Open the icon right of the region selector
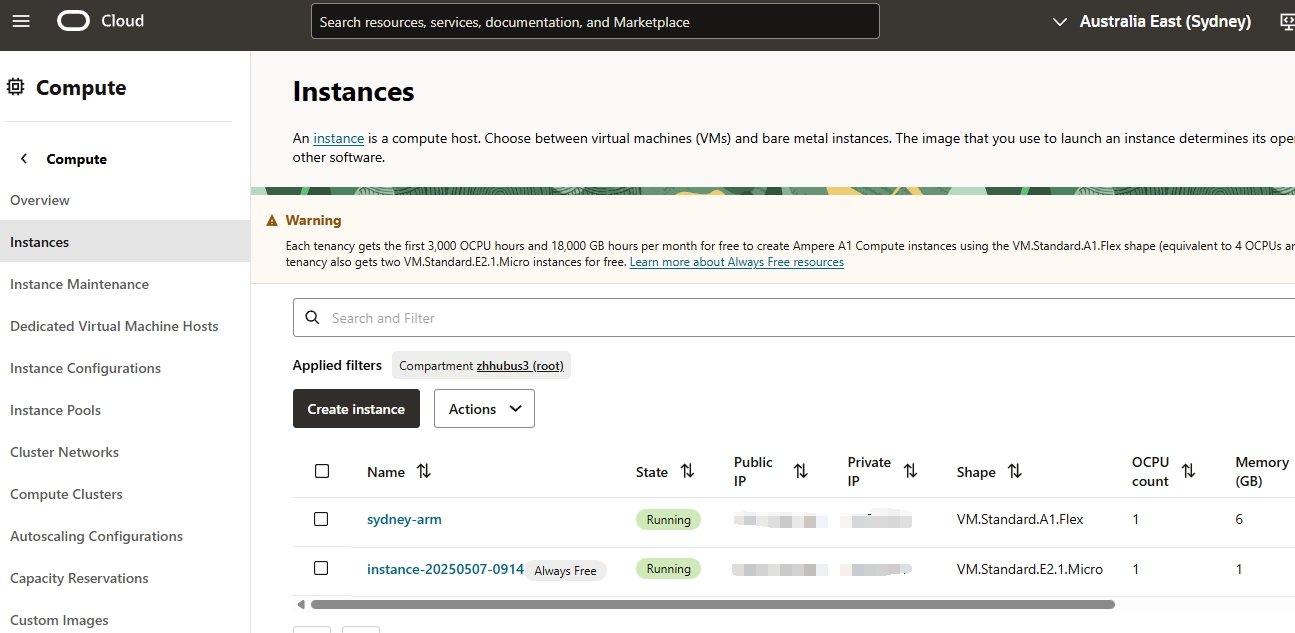The width and height of the screenshot is (1295, 633). pyautogui.click(x=1288, y=21)
